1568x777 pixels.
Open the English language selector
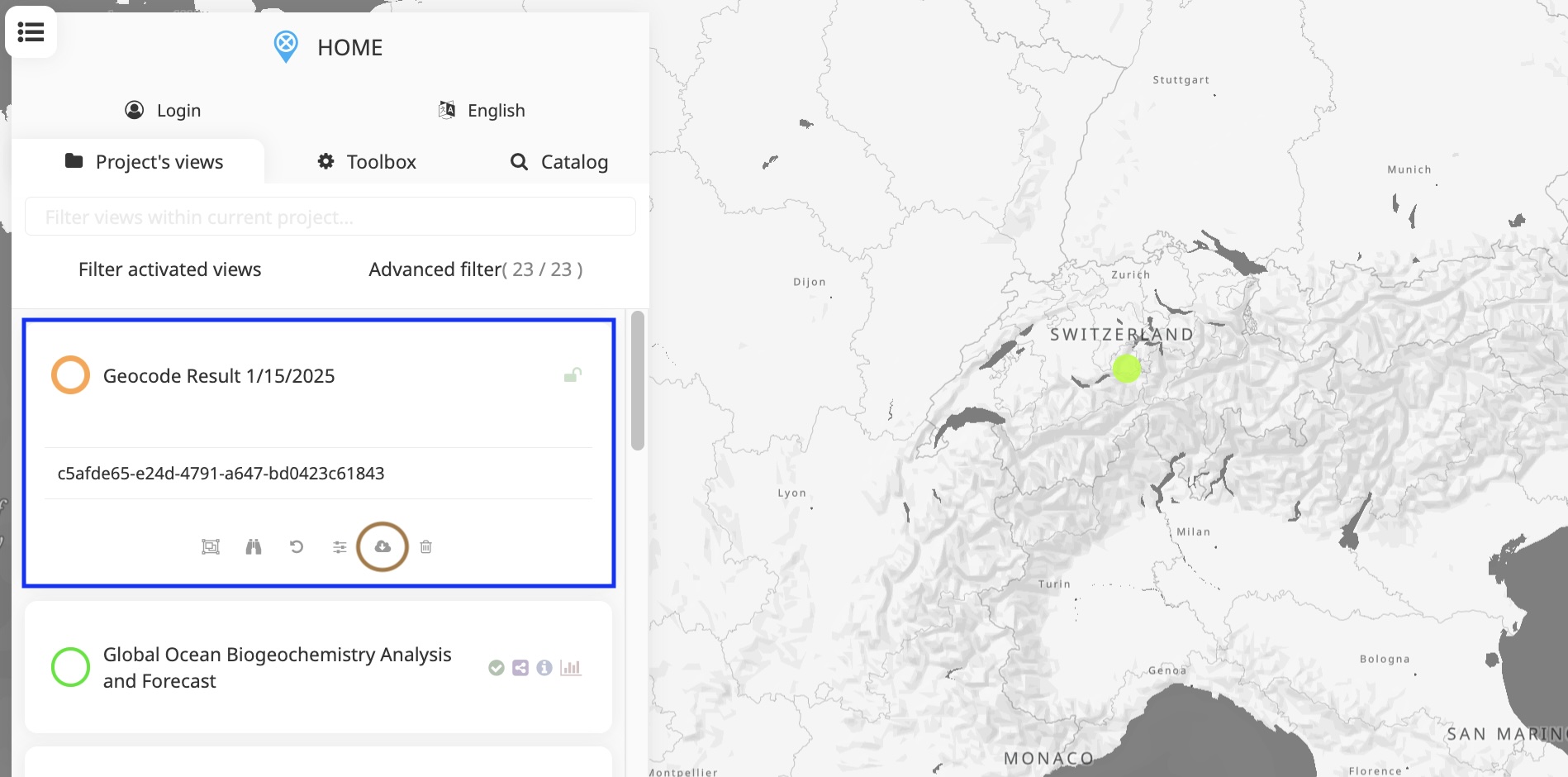[482, 110]
